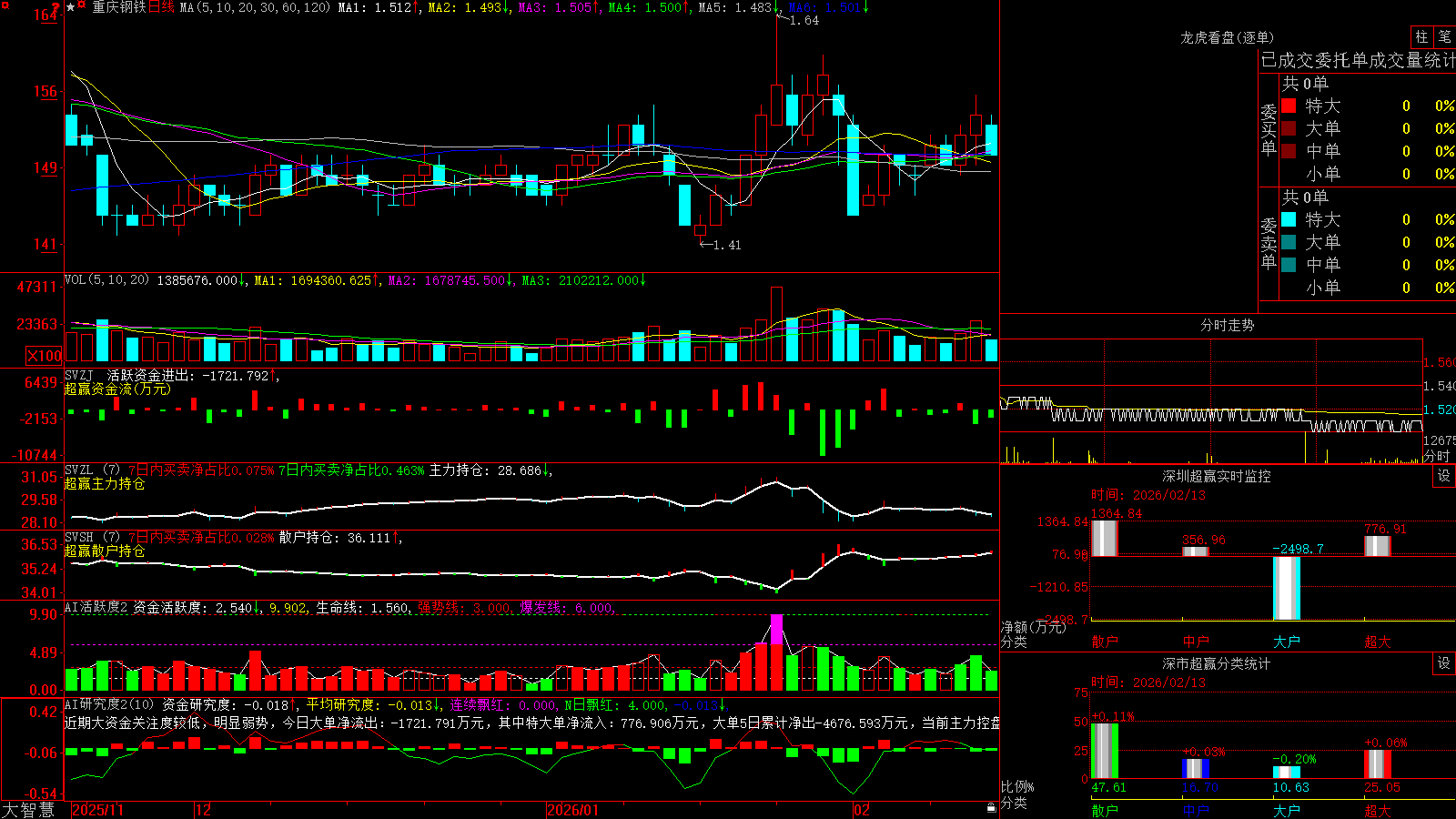Viewport: 1456px width, 819px height.
Task: Click the MA1: 1.512 value in header
Action: (x=375, y=7)
